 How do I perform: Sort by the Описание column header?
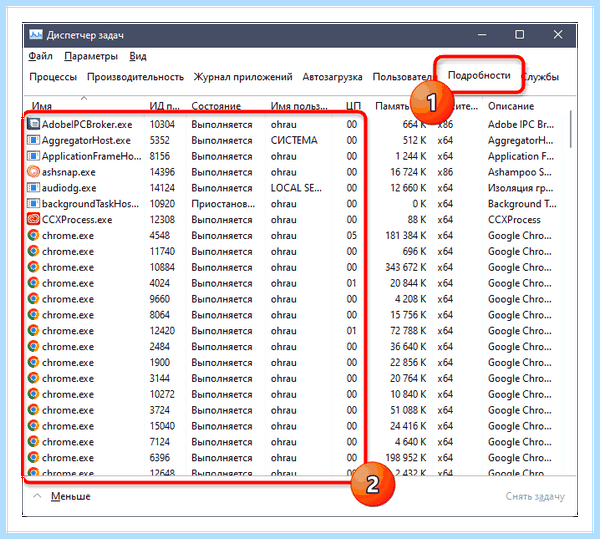(x=511, y=106)
